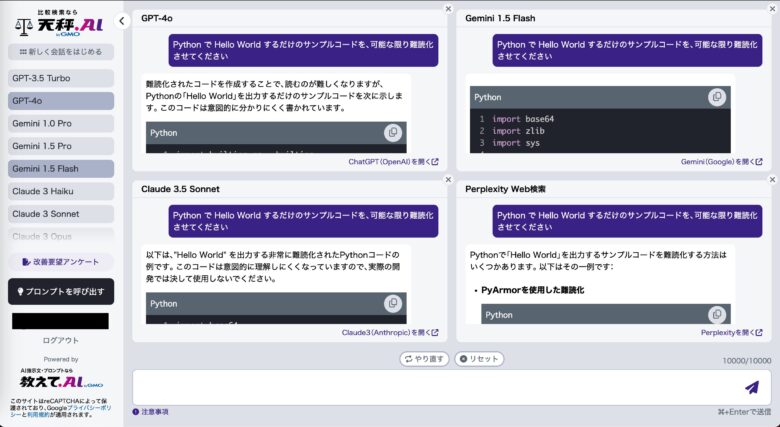This screenshot has width=780, height=427.
Task: Copy the GPT-4o Python code block
Action: 393,133
